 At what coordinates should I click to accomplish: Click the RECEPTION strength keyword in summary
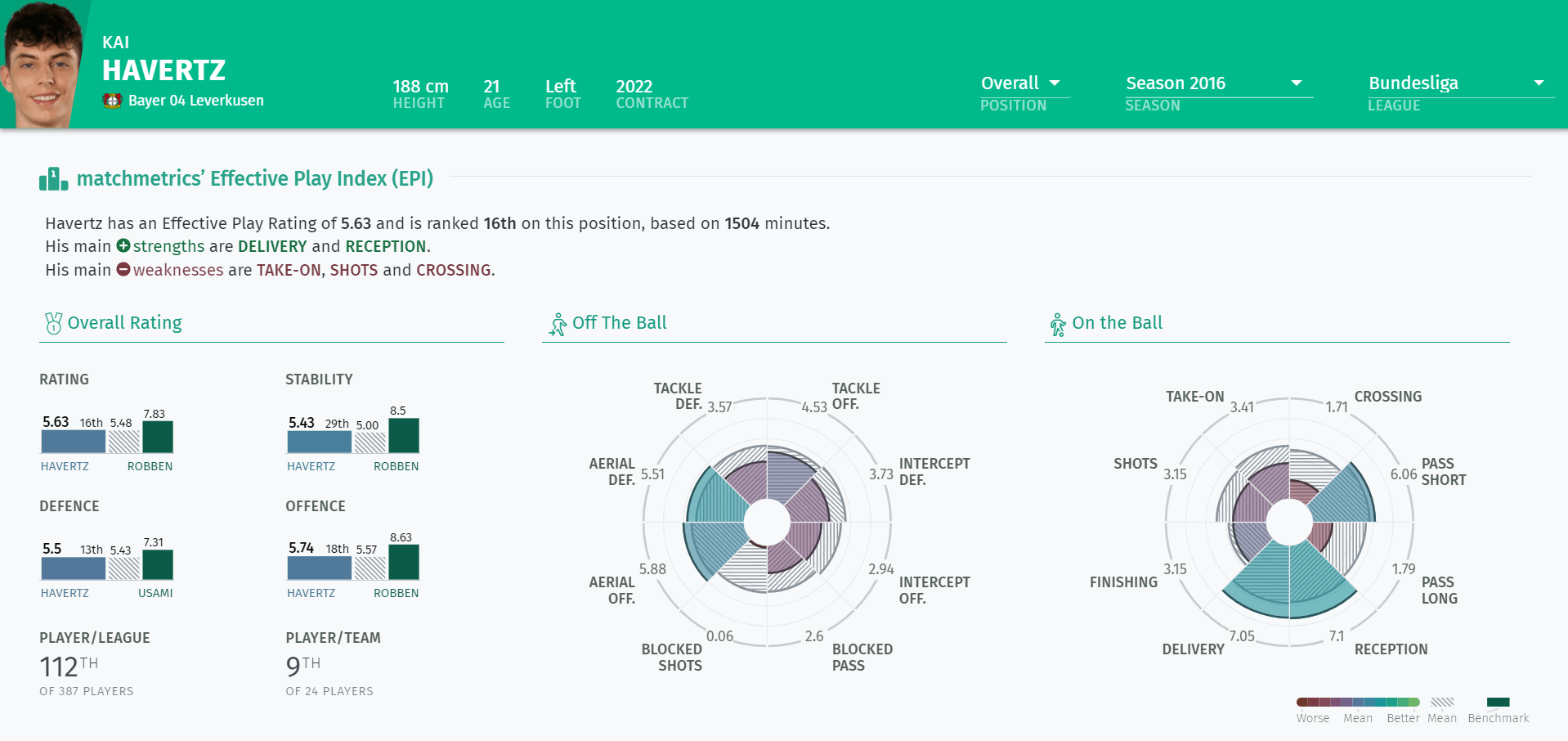pos(386,246)
